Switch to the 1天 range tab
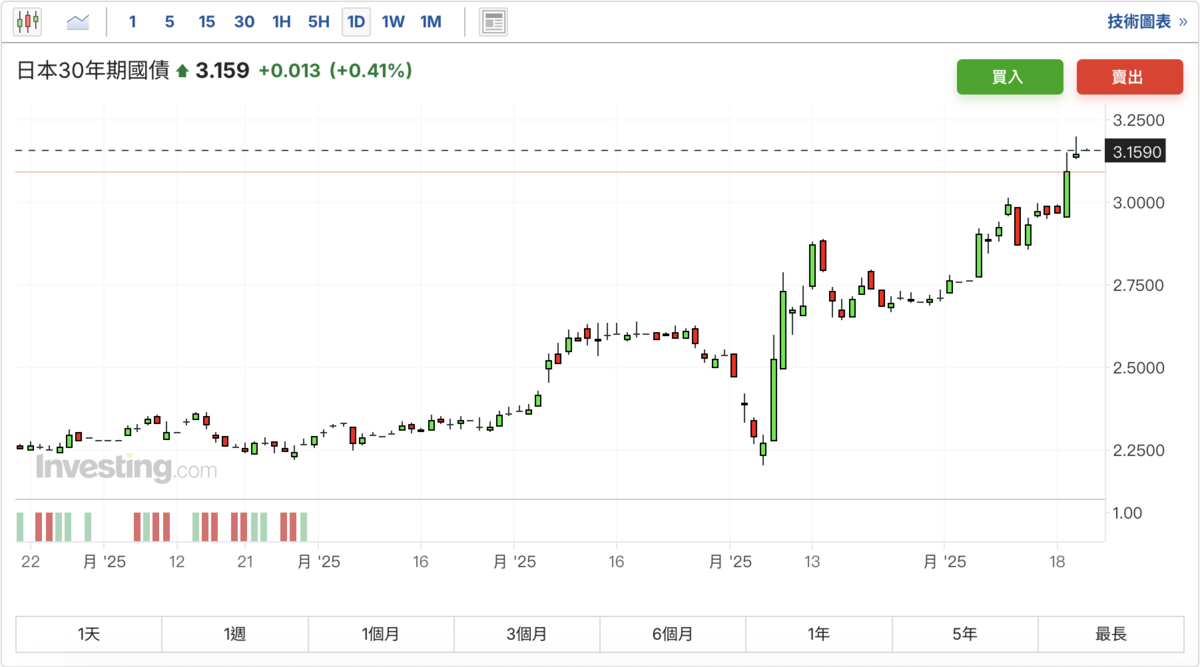The height and width of the screenshot is (667, 1200). [89, 634]
